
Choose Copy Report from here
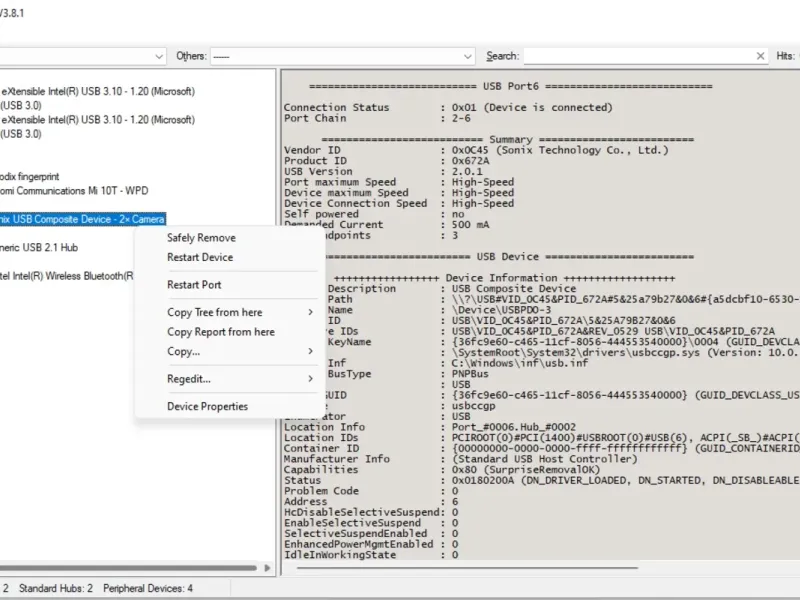coord(220,332)
